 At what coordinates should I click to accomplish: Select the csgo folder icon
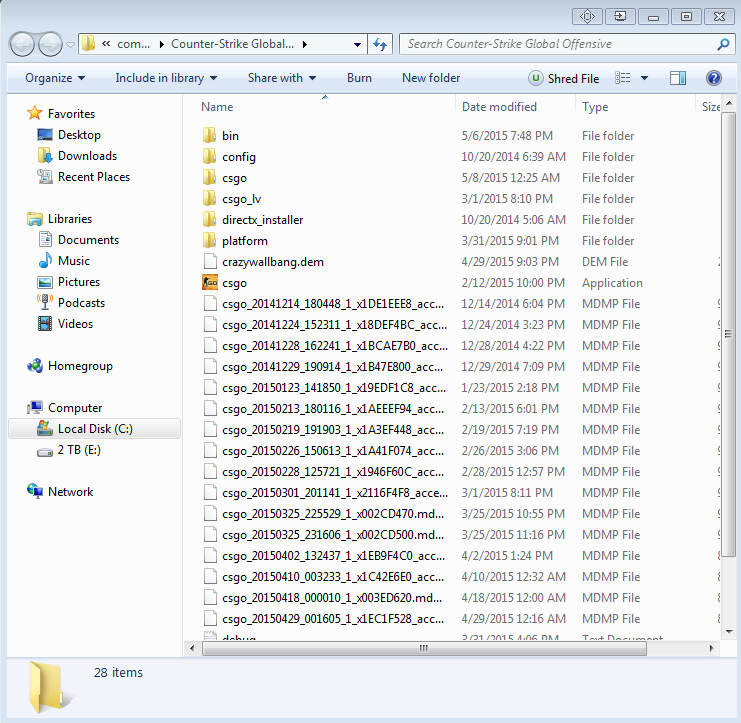tap(209, 178)
